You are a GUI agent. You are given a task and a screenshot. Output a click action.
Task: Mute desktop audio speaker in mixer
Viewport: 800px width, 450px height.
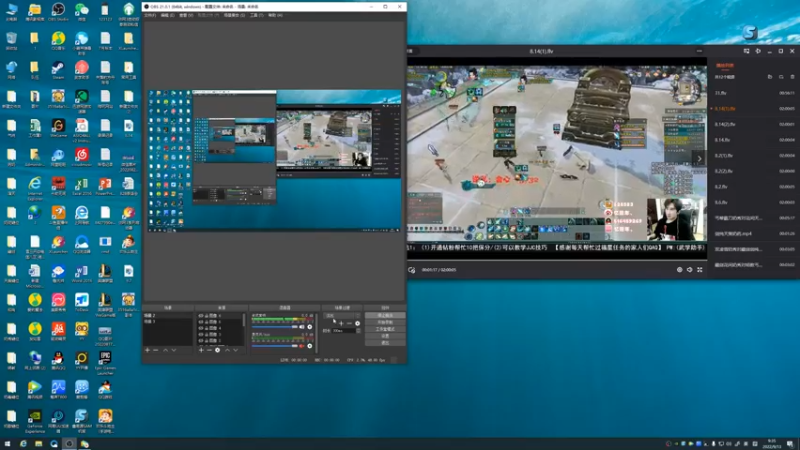302,327
